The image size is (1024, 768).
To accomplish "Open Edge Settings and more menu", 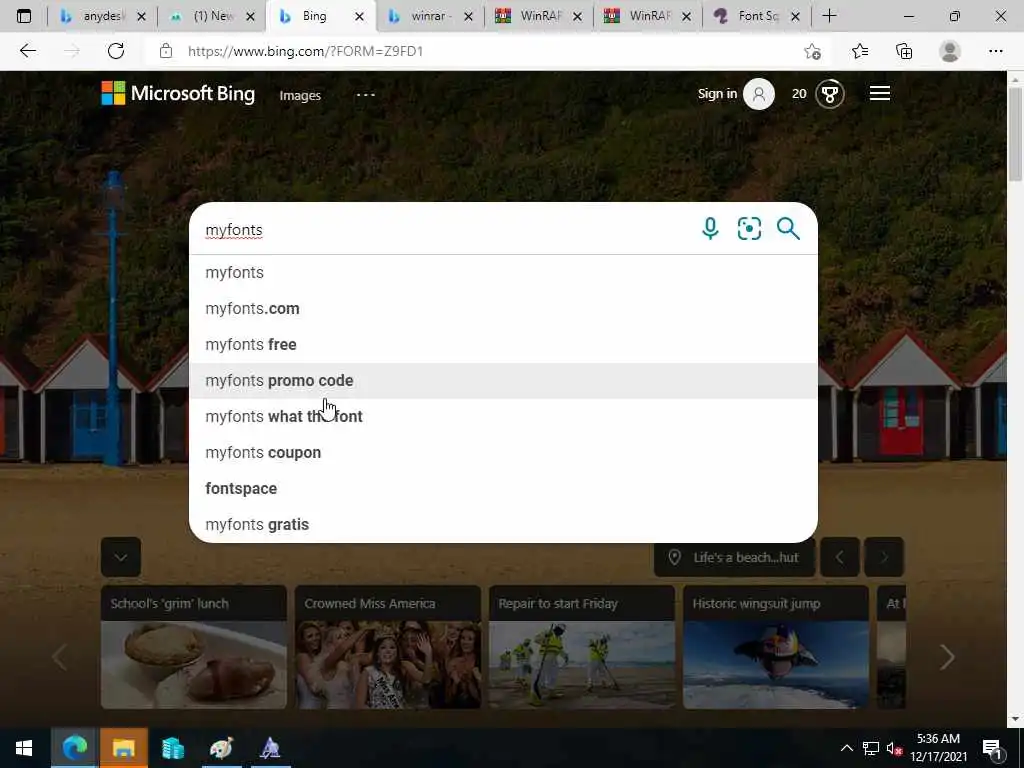I will pos(995,51).
